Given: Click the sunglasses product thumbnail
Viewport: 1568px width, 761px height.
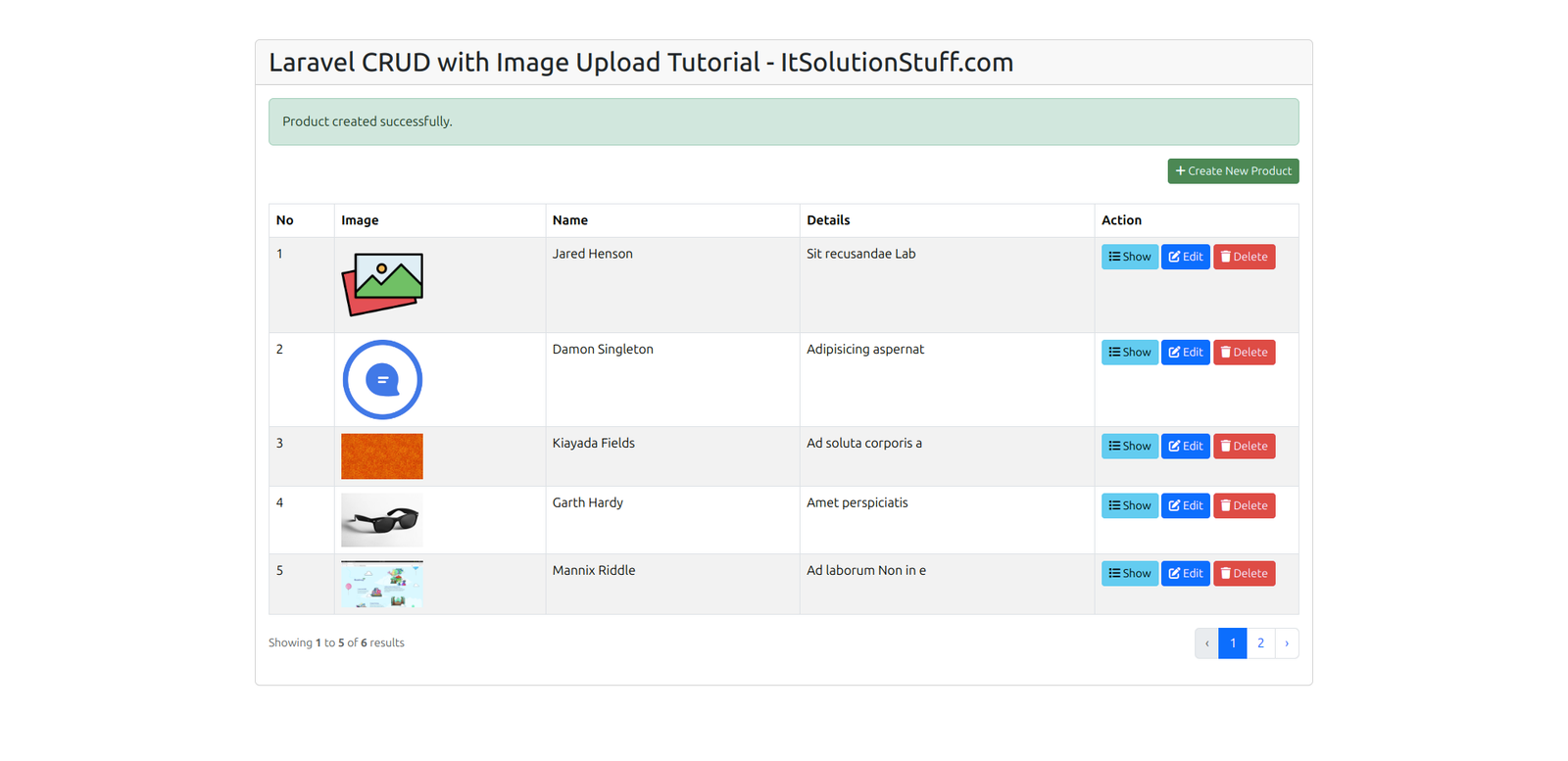Looking at the screenshot, I should (x=381, y=520).
